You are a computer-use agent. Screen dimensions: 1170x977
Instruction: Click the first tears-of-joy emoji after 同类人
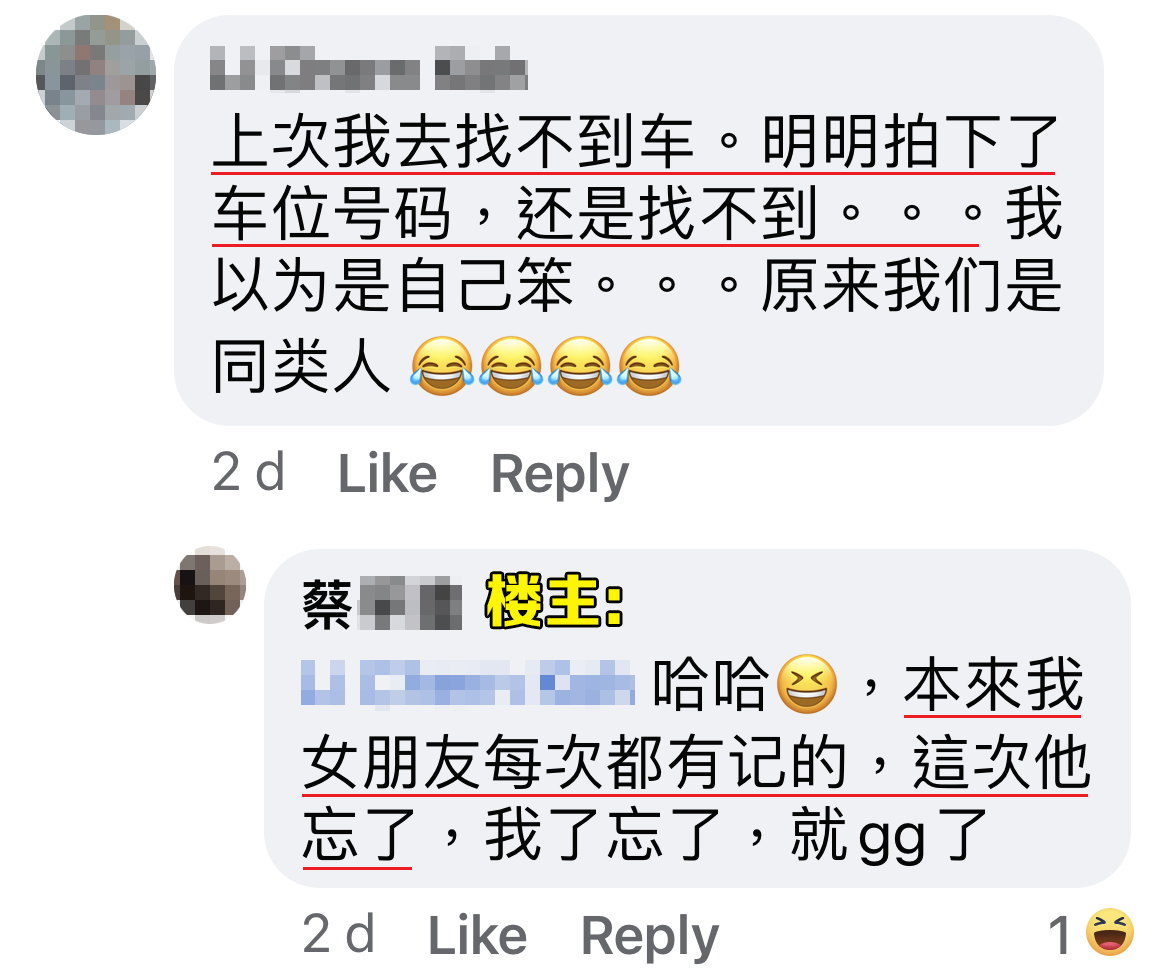[442, 366]
